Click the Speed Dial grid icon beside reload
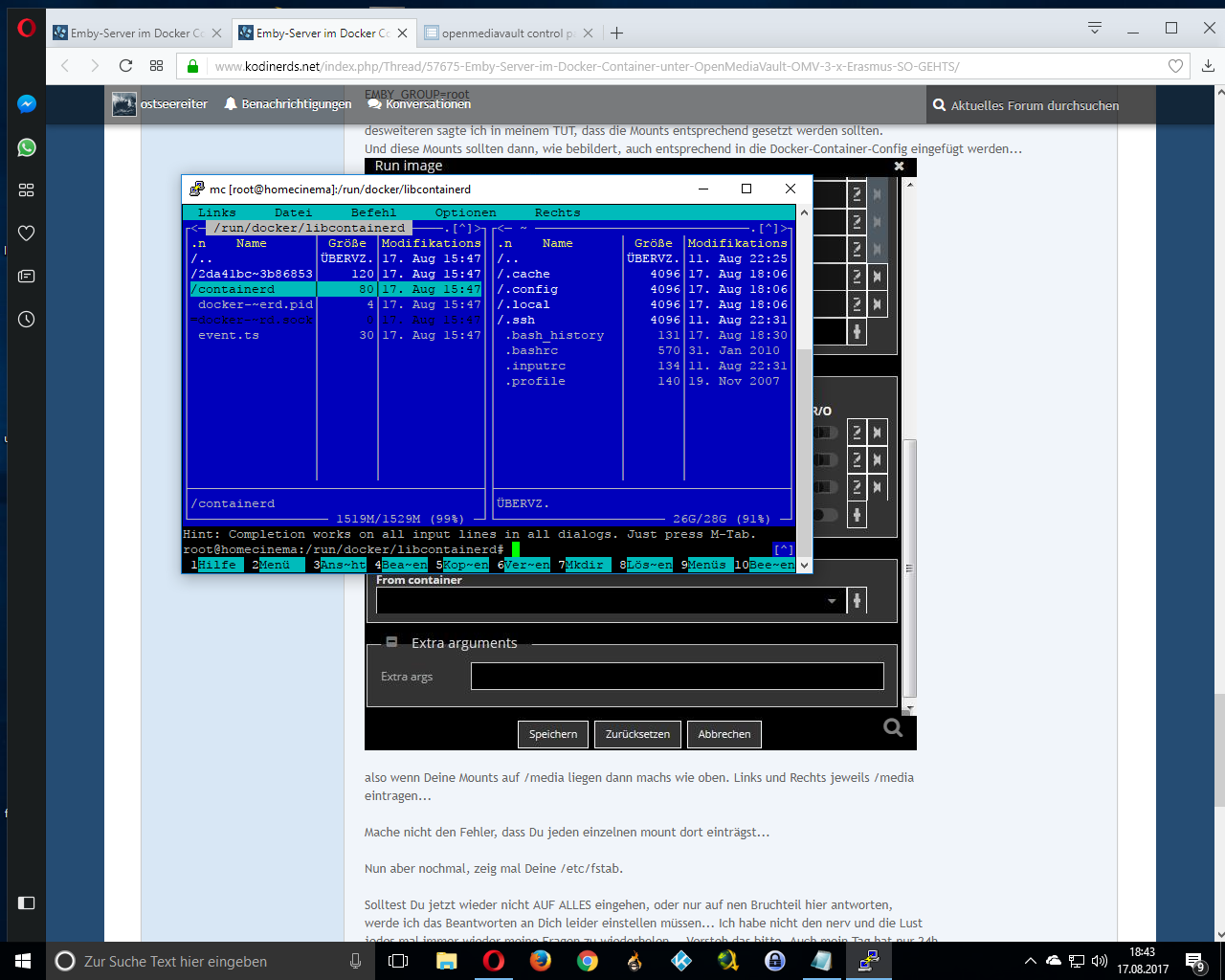This screenshot has width=1225, height=980. coord(157,66)
